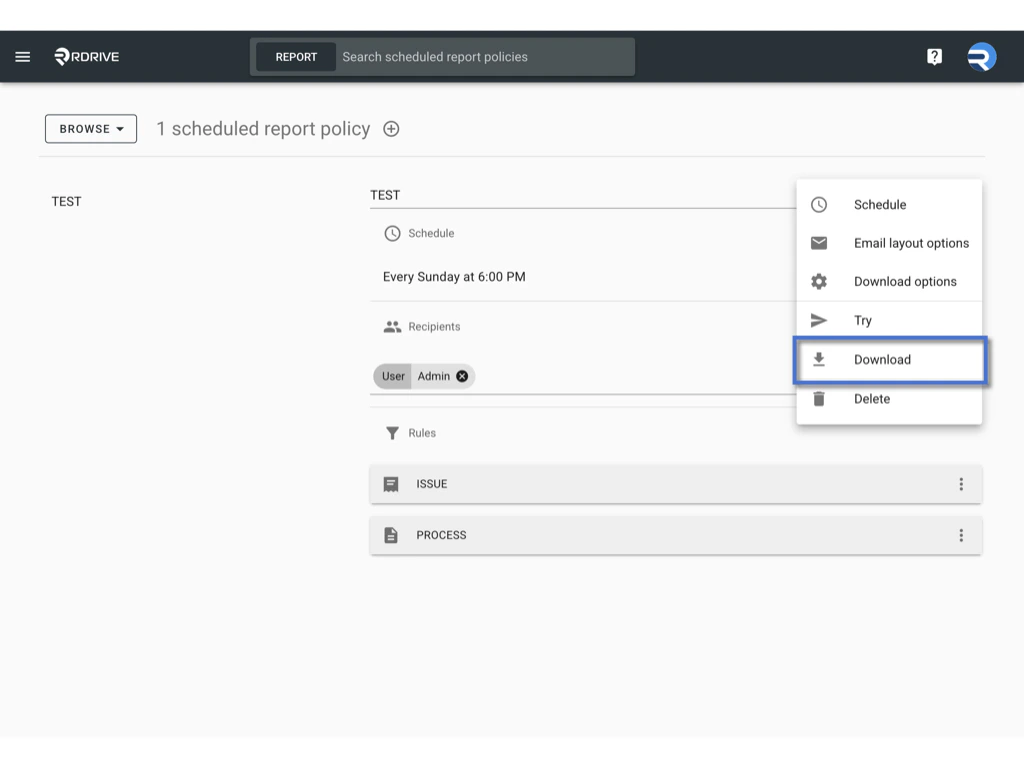Add a new scheduled report policy
The width and height of the screenshot is (1024, 768).
[390, 128]
